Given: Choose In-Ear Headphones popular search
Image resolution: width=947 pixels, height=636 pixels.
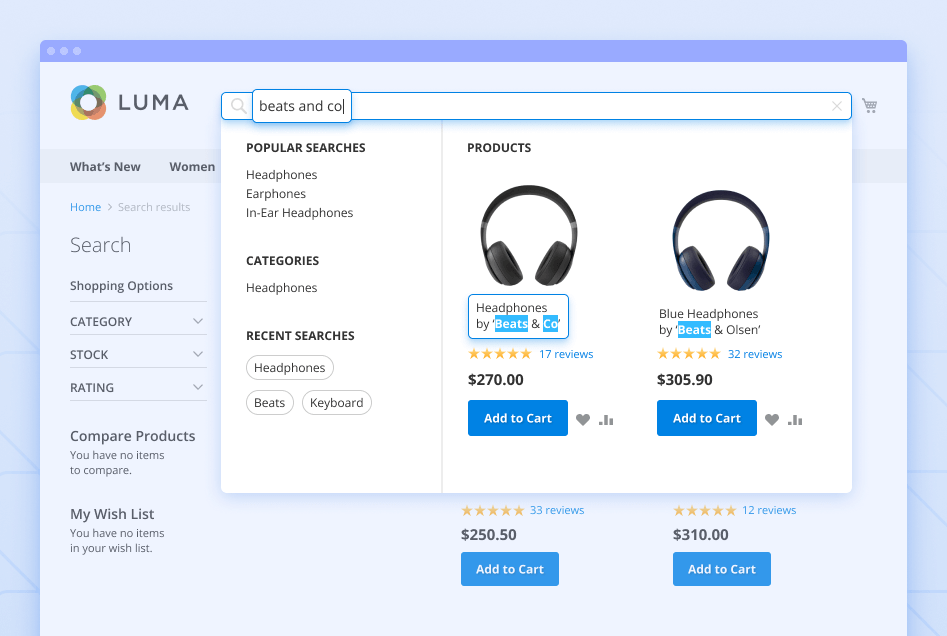Looking at the screenshot, I should pos(299,213).
